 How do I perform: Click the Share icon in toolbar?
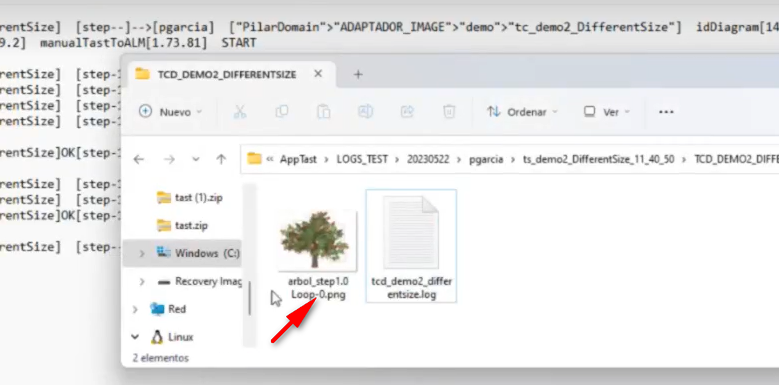(407, 112)
